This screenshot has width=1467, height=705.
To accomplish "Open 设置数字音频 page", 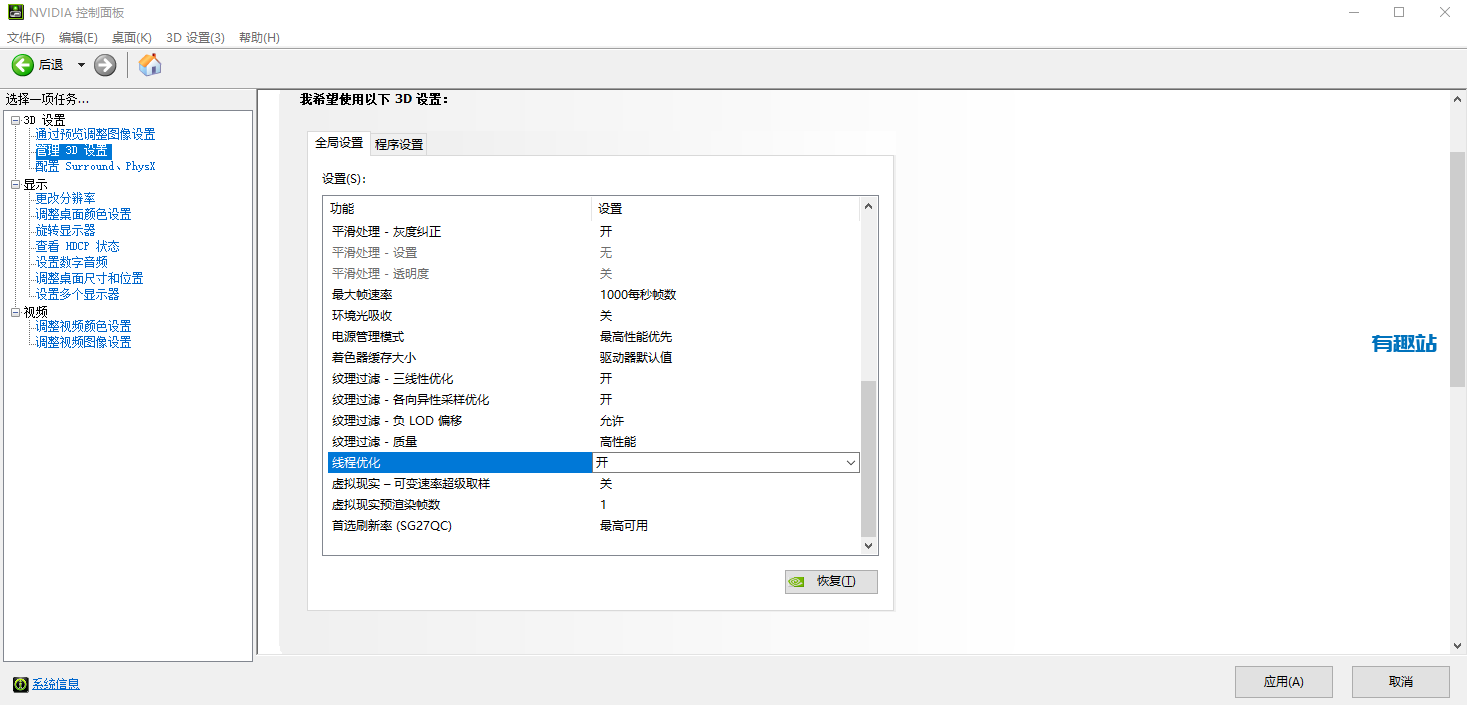I will point(72,262).
